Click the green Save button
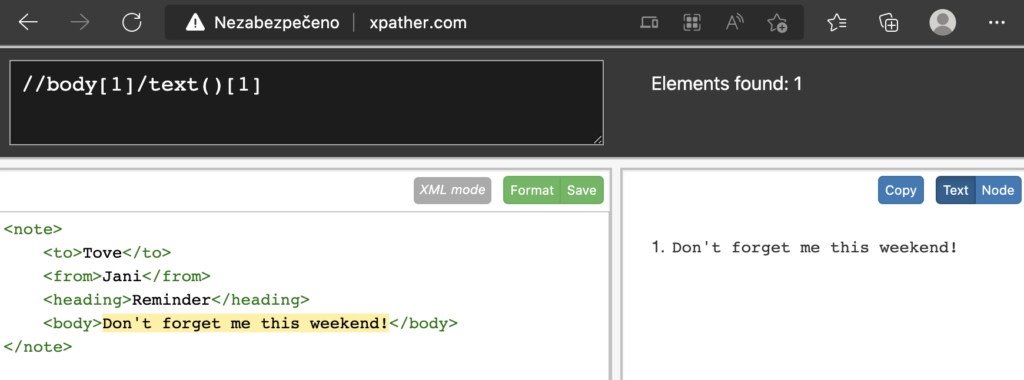This screenshot has height=380, width=1024. click(582, 190)
